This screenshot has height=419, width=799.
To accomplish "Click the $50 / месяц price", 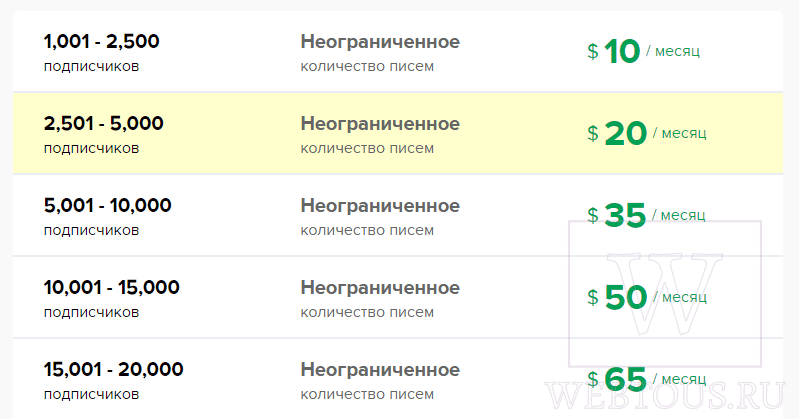I will click(x=647, y=298).
